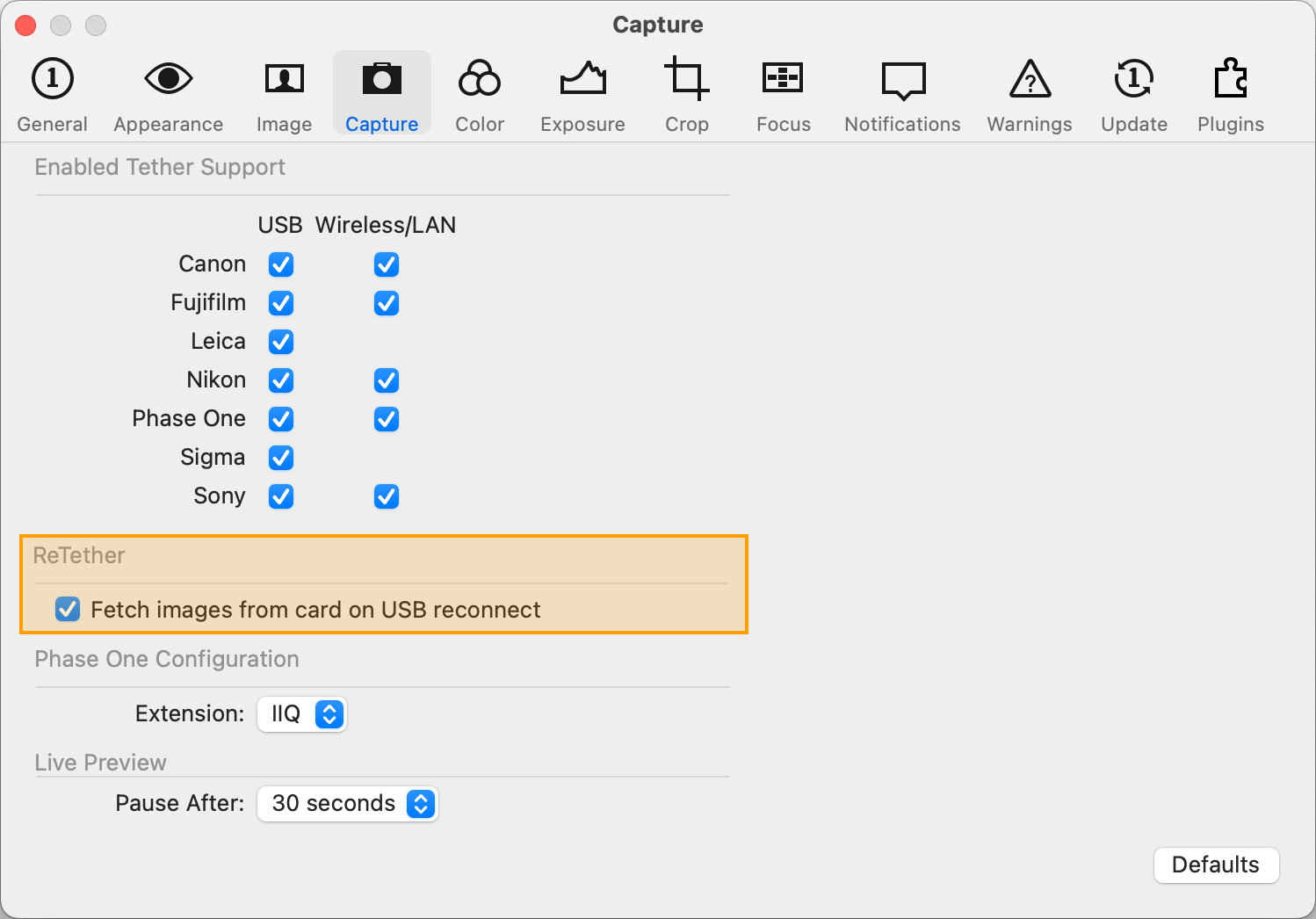
Task: Open the Notifications speech bubble icon
Action: (x=903, y=81)
